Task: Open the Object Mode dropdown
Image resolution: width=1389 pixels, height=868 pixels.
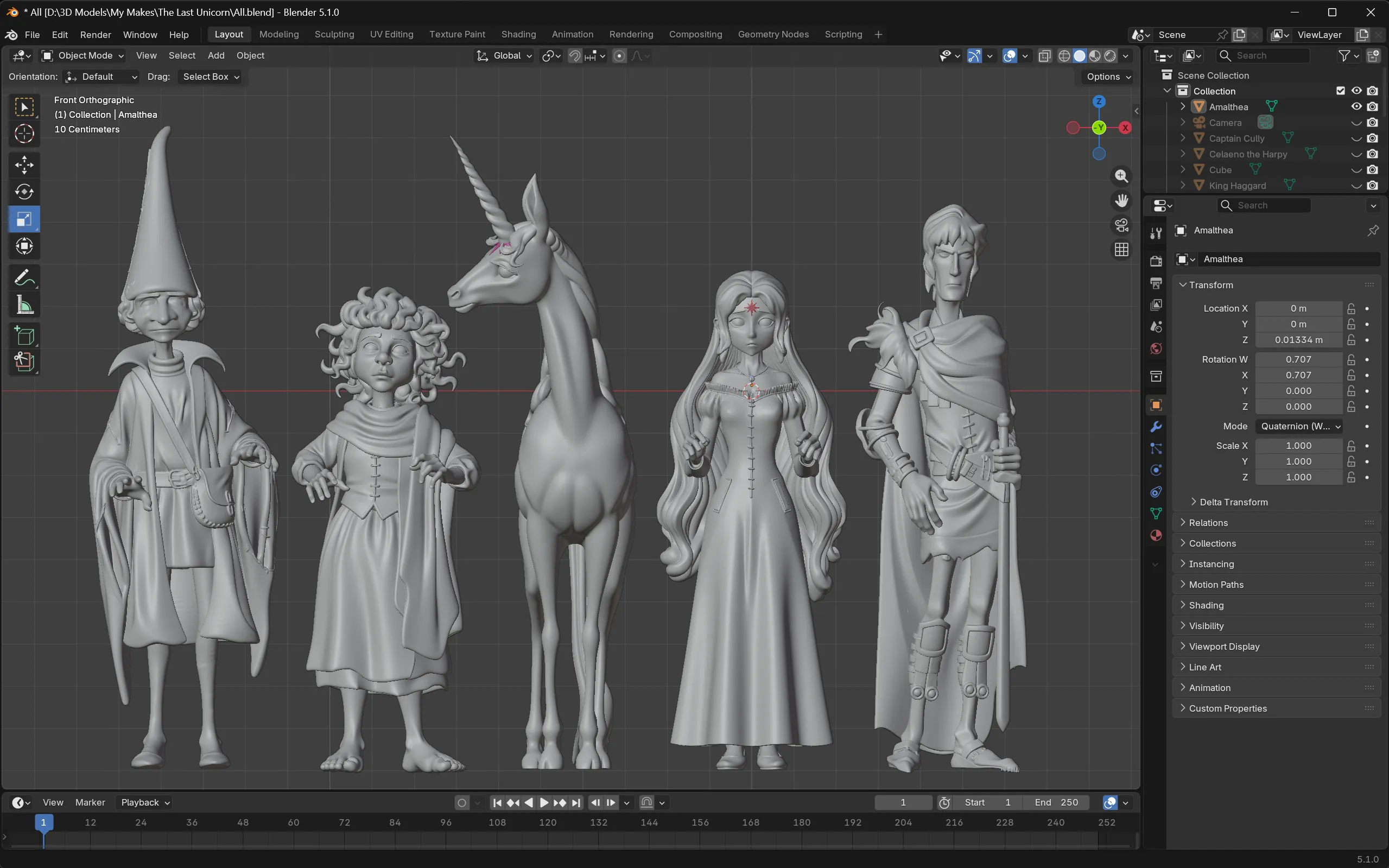Action: (83, 56)
